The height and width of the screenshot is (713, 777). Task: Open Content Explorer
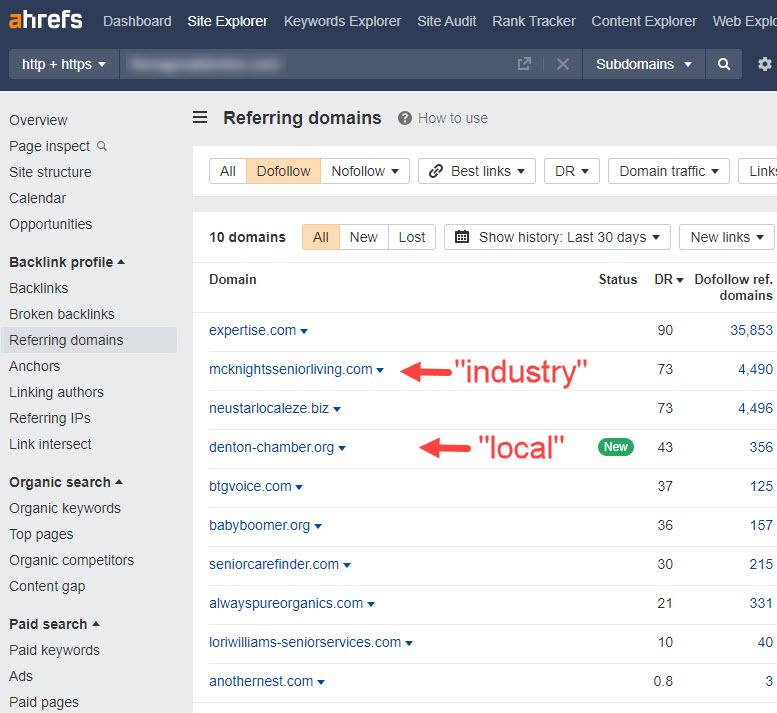[x=644, y=21]
